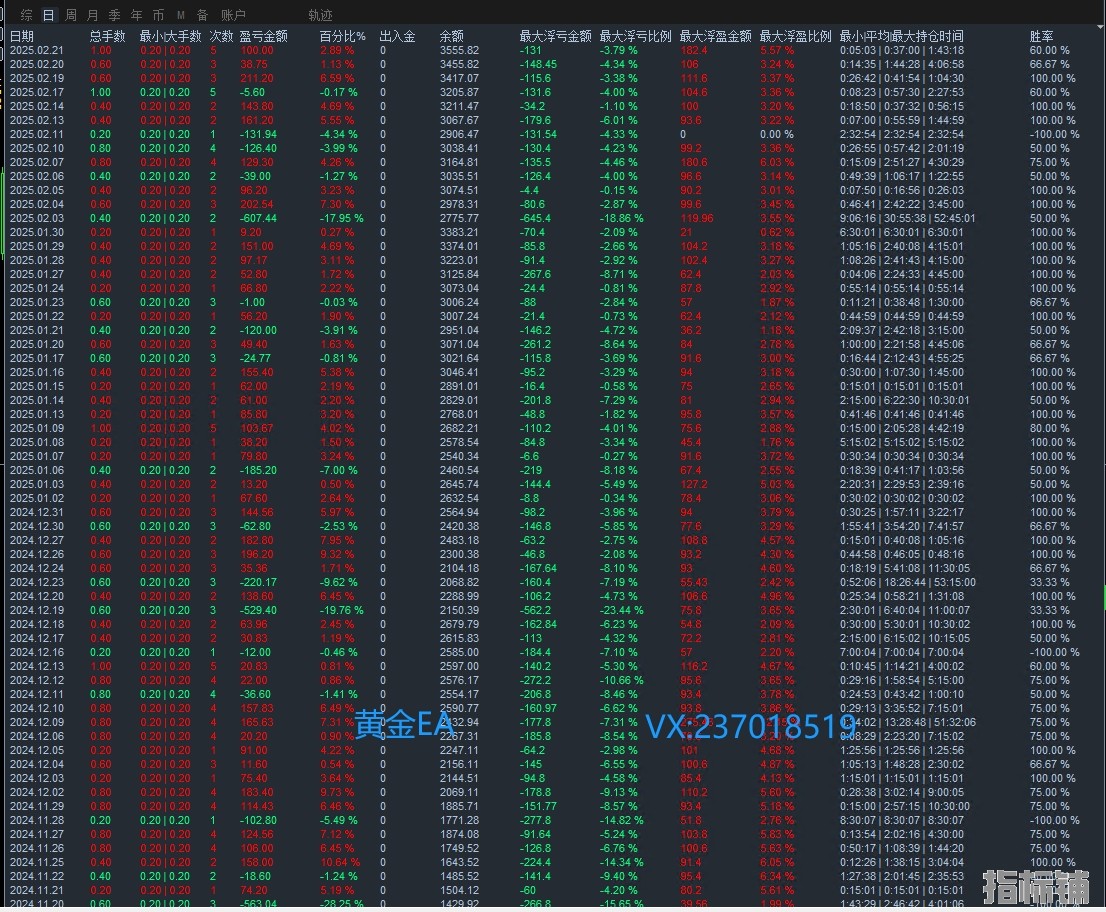
Task: Click the profit value -220.17
Action: coord(258,582)
